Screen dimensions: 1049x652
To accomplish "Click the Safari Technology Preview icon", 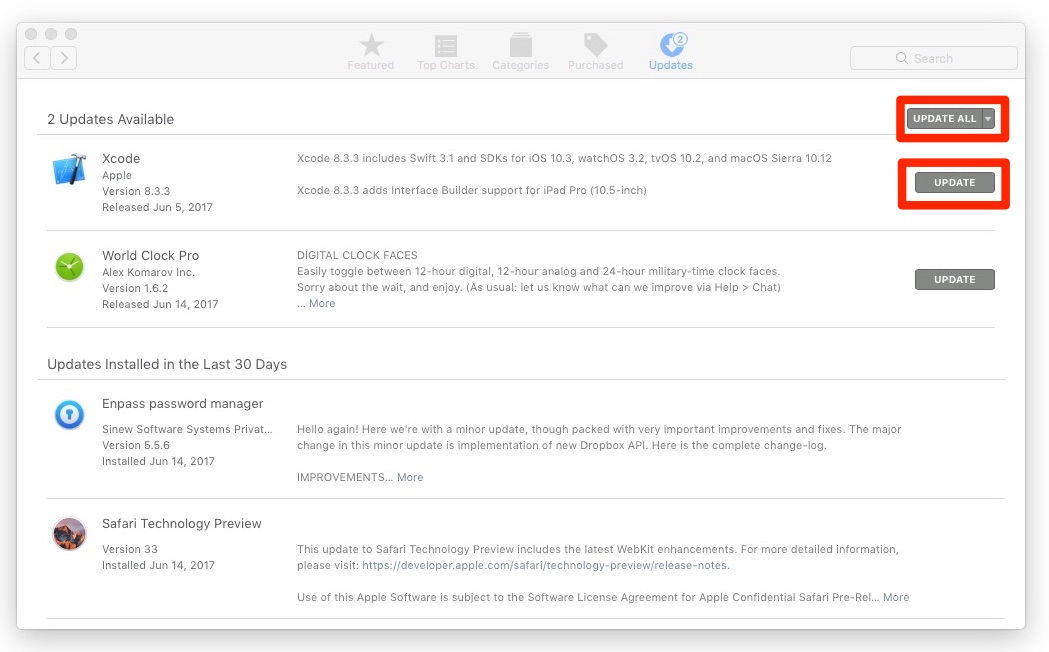I will 69,533.
